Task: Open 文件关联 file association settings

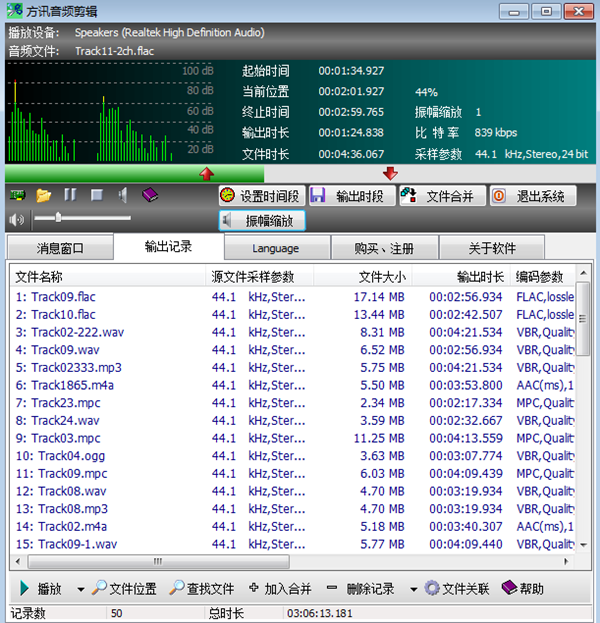Action: 457,588
